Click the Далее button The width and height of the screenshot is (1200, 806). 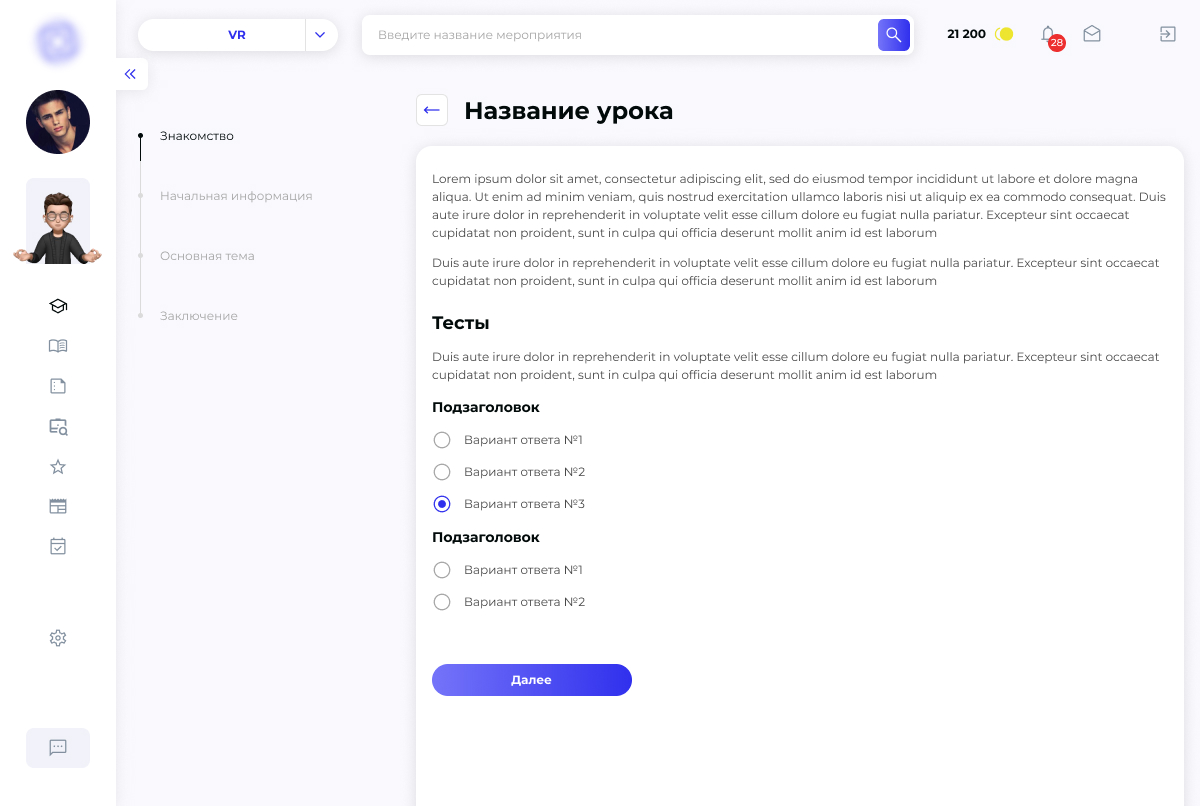pyautogui.click(x=532, y=680)
